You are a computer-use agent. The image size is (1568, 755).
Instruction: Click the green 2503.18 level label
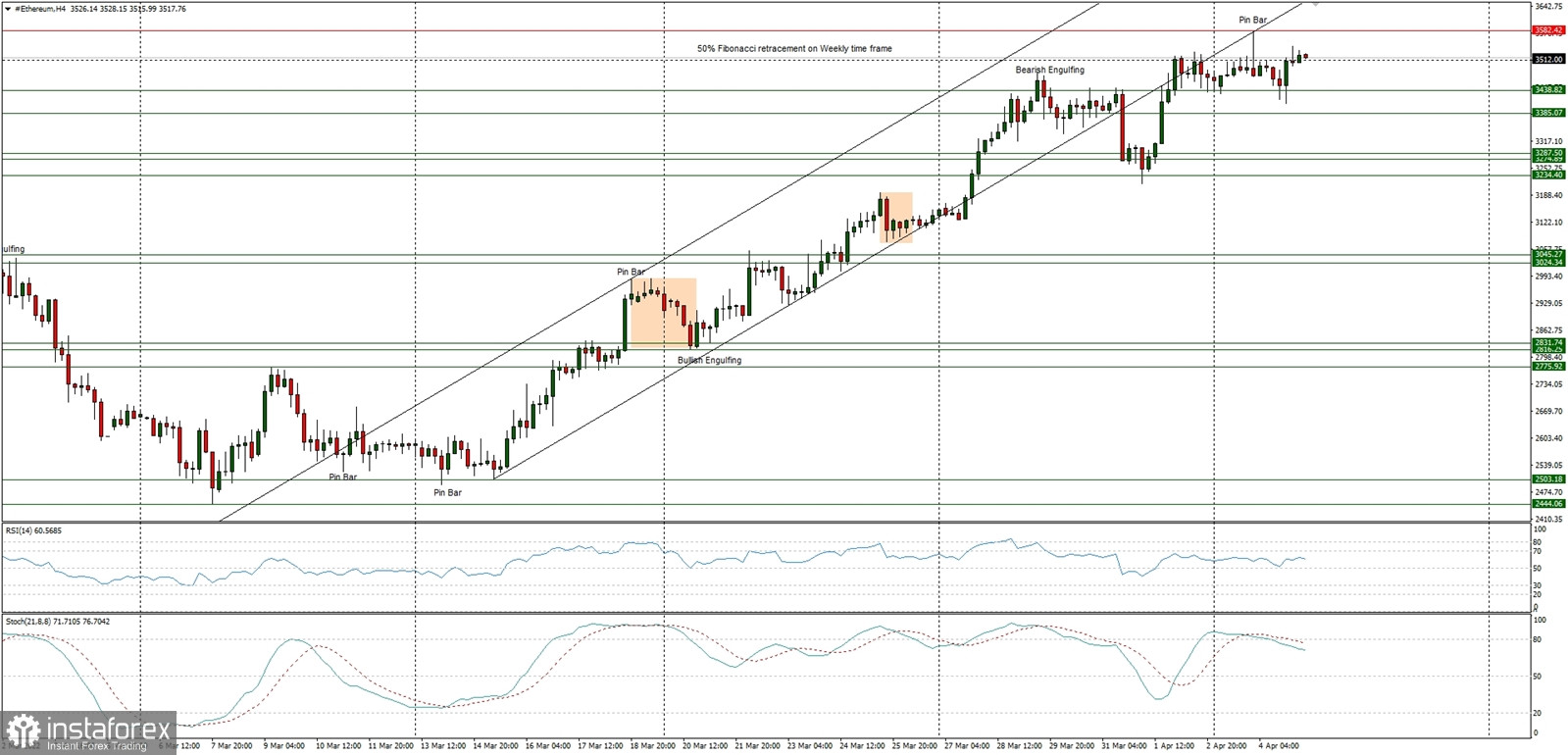[x=1548, y=479]
